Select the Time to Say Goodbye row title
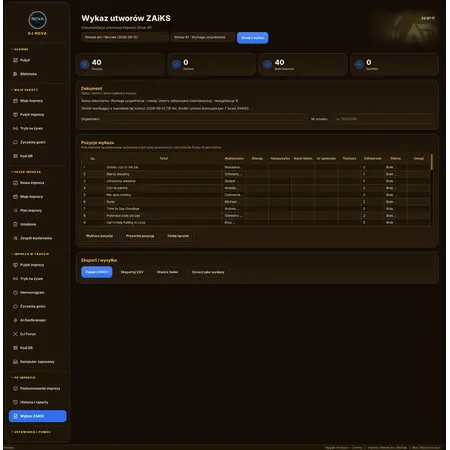The height and width of the screenshot is (450, 450). [x=123, y=209]
